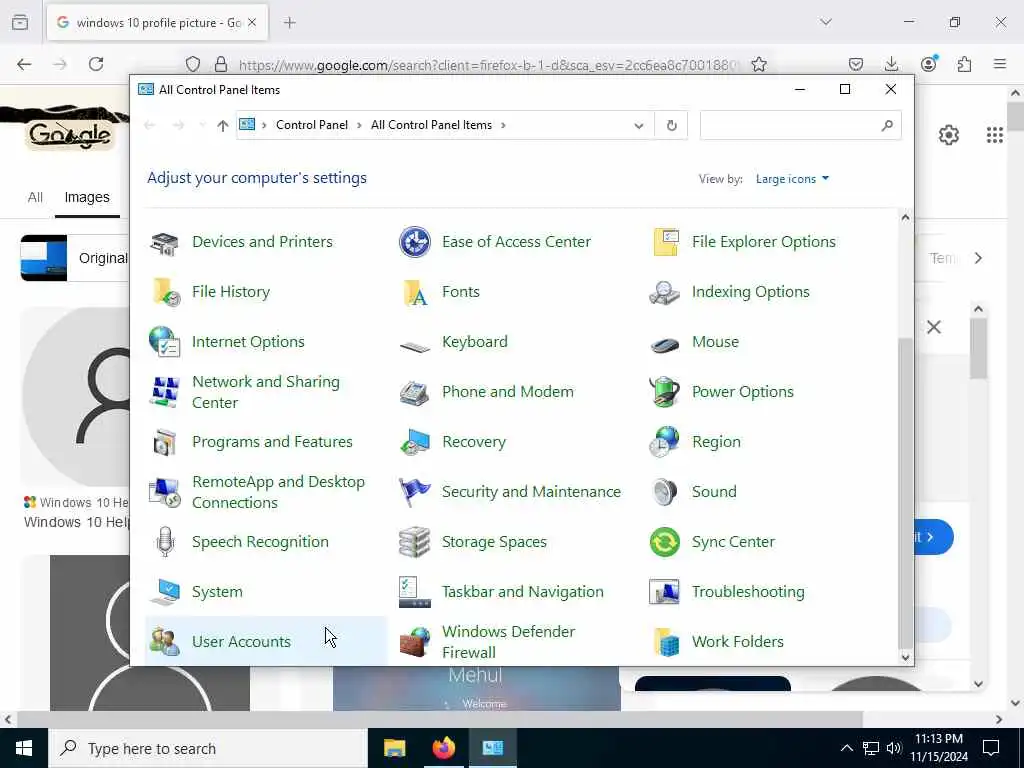Show hidden system tray icons
The image size is (1024, 768).
846,748
